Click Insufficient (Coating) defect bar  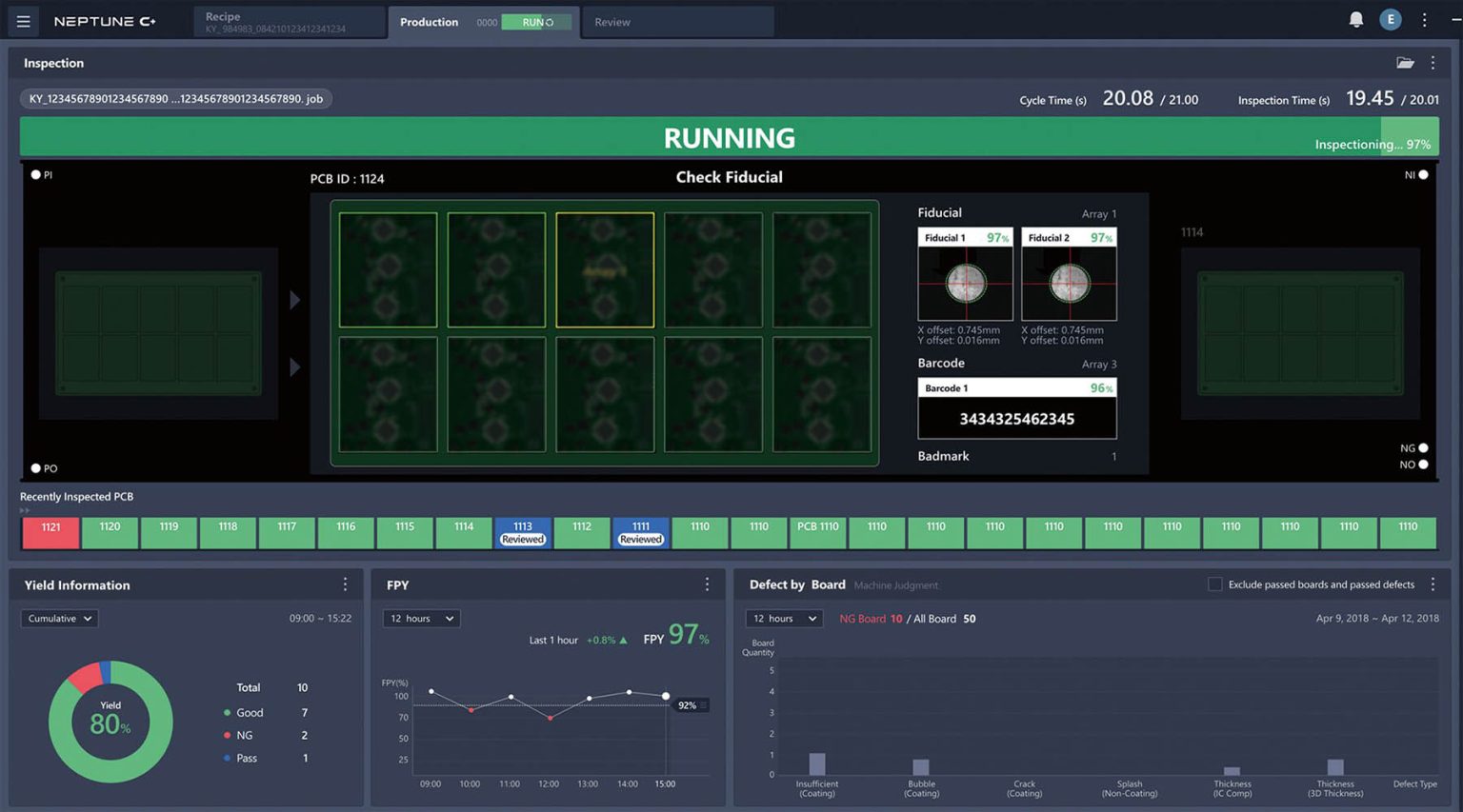click(817, 763)
